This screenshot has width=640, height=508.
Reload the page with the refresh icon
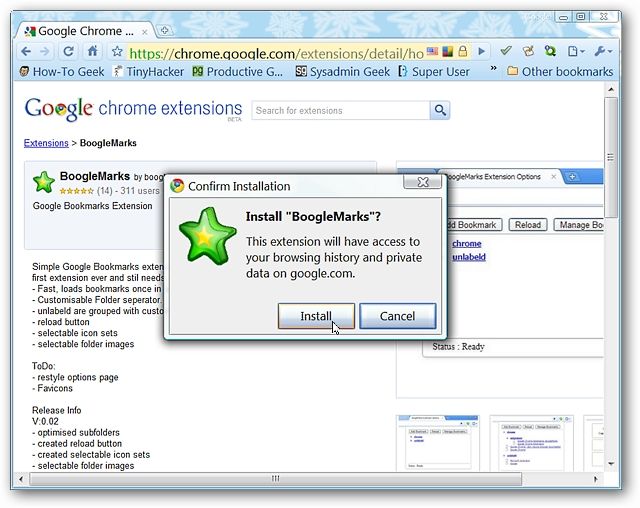click(69, 51)
